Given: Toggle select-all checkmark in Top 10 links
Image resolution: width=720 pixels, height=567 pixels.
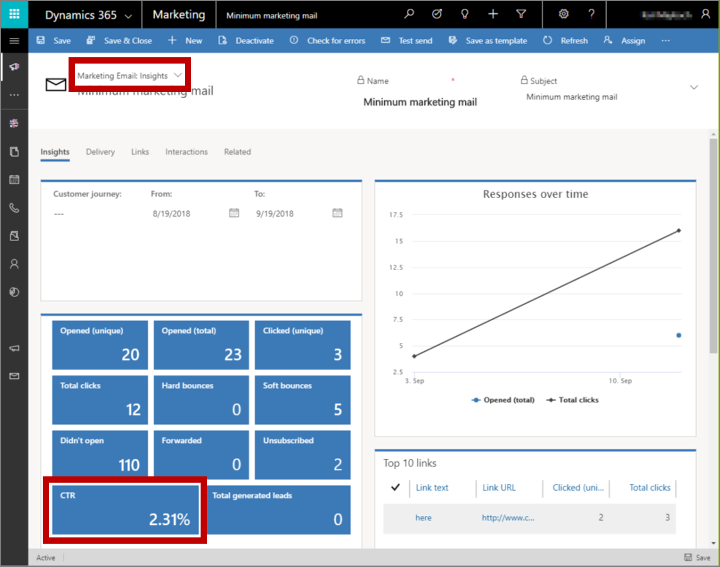Looking at the screenshot, I should point(395,487).
